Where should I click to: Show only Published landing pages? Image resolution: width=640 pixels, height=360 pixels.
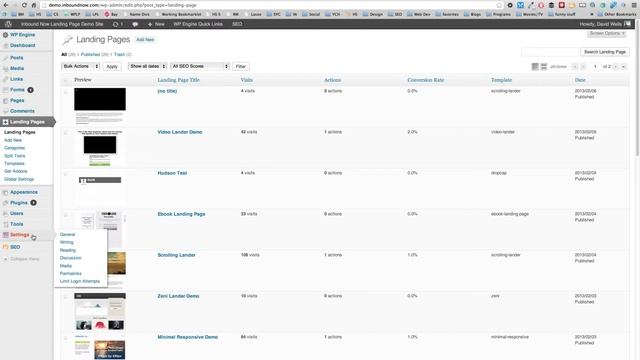click(x=90, y=54)
